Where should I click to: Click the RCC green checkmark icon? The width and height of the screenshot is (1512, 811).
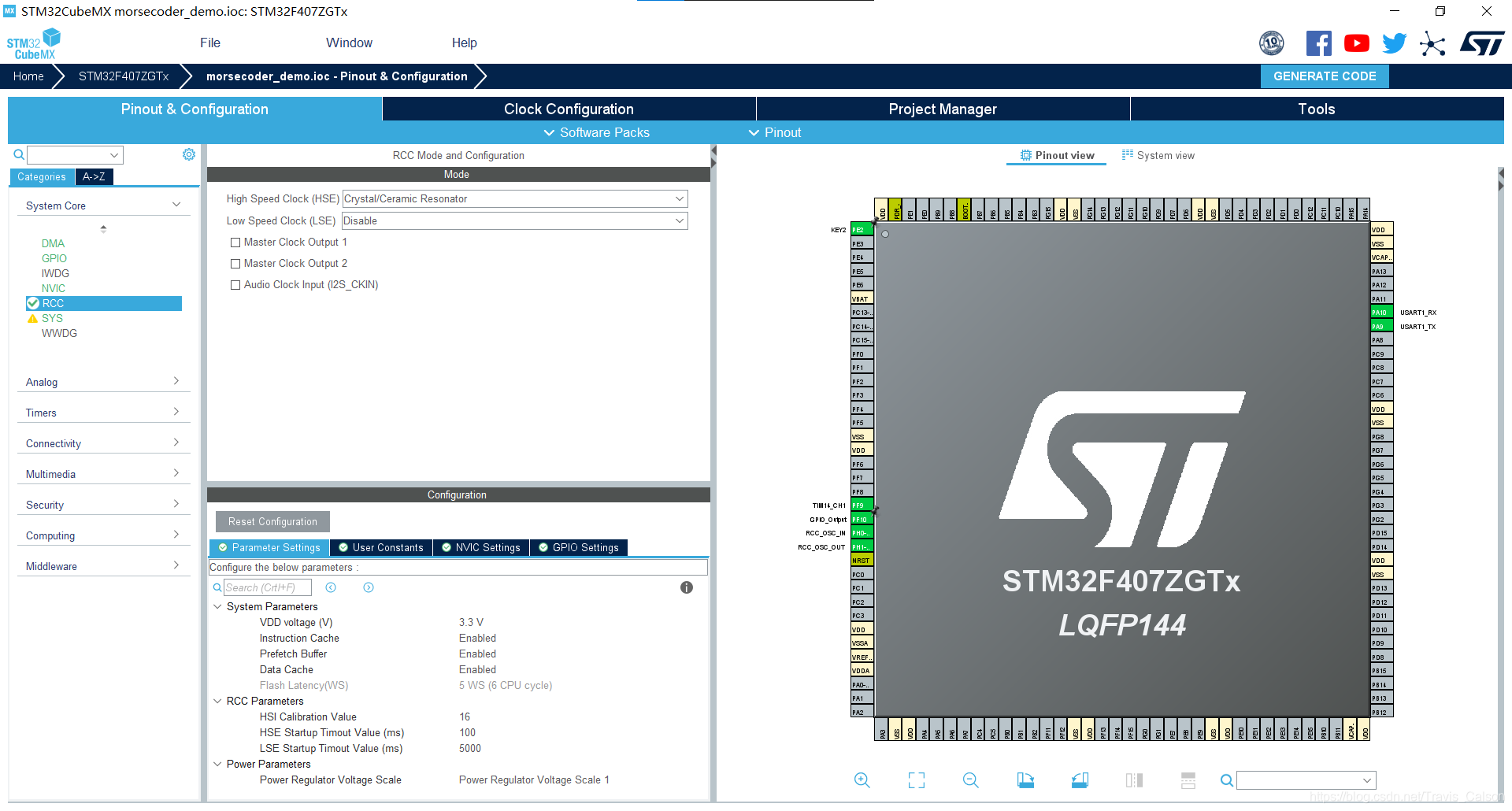pos(33,303)
